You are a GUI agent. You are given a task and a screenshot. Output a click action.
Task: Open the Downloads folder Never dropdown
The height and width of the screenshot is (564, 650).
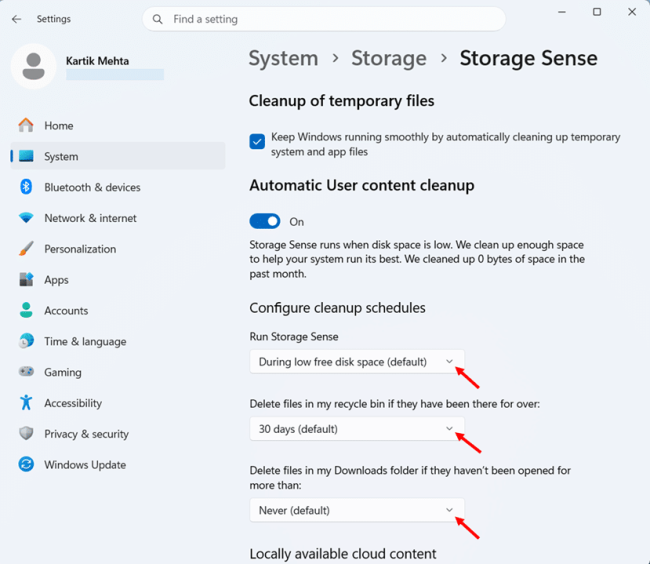[357, 510]
